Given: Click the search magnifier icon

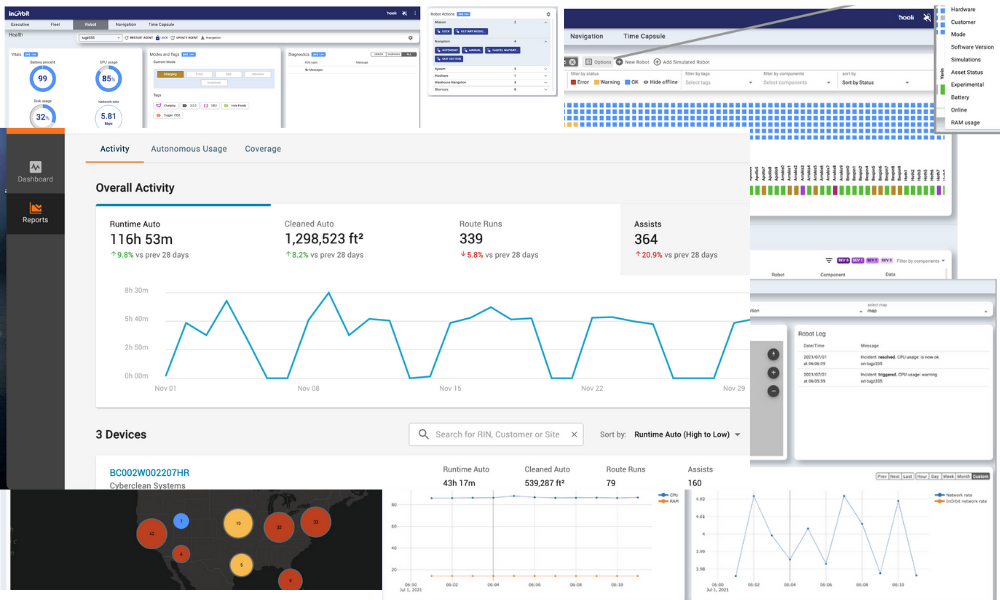Looking at the screenshot, I should [x=424, y=434].
